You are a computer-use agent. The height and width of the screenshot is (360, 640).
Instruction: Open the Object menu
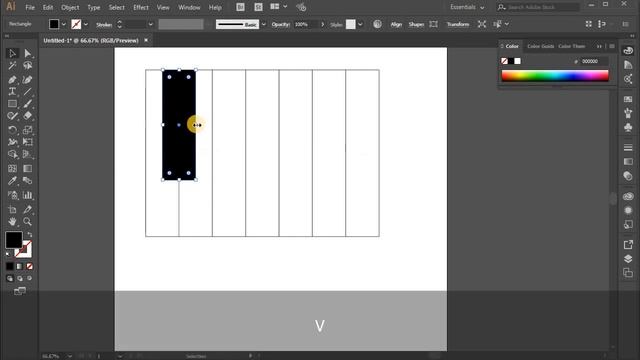70,7
